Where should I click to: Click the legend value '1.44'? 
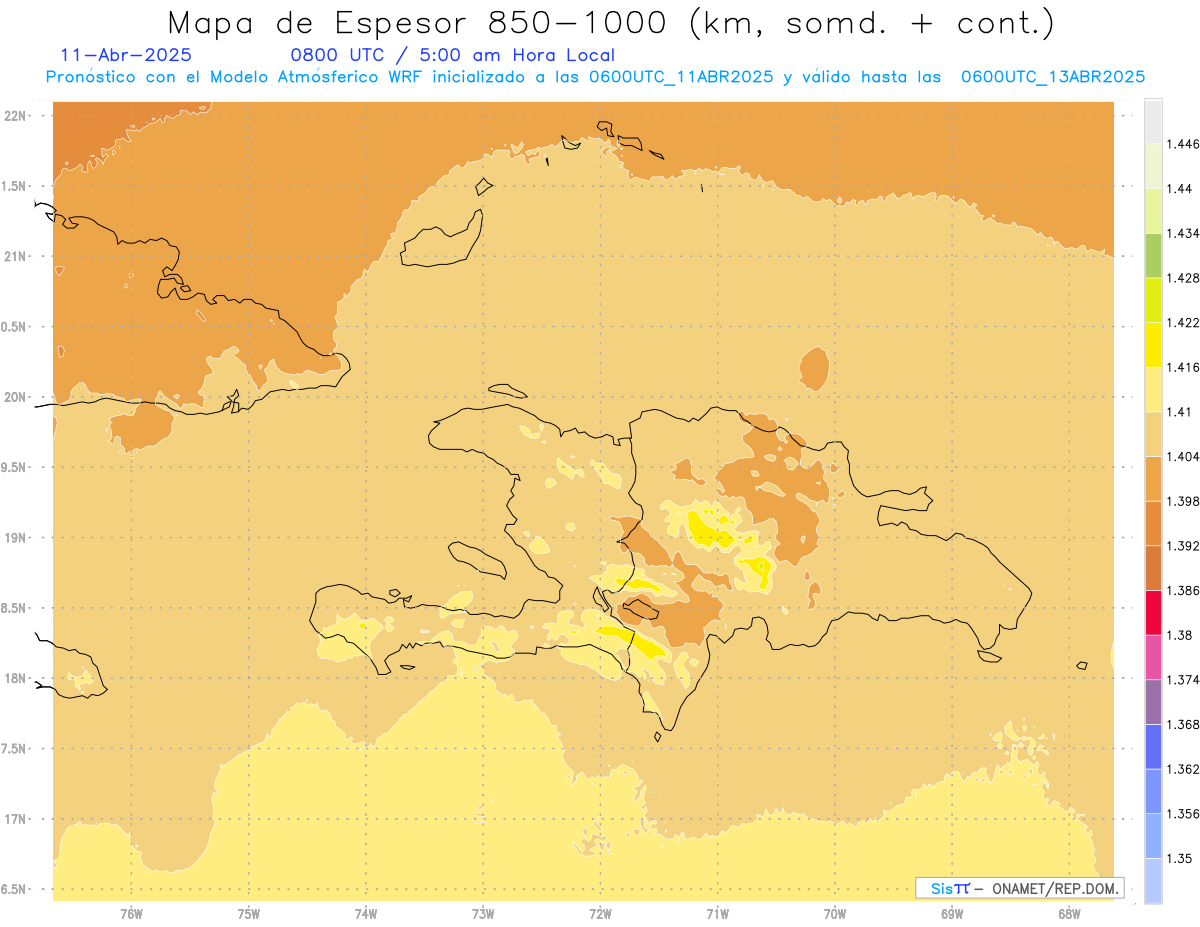pyautogui.click(x=1181, y=188)
